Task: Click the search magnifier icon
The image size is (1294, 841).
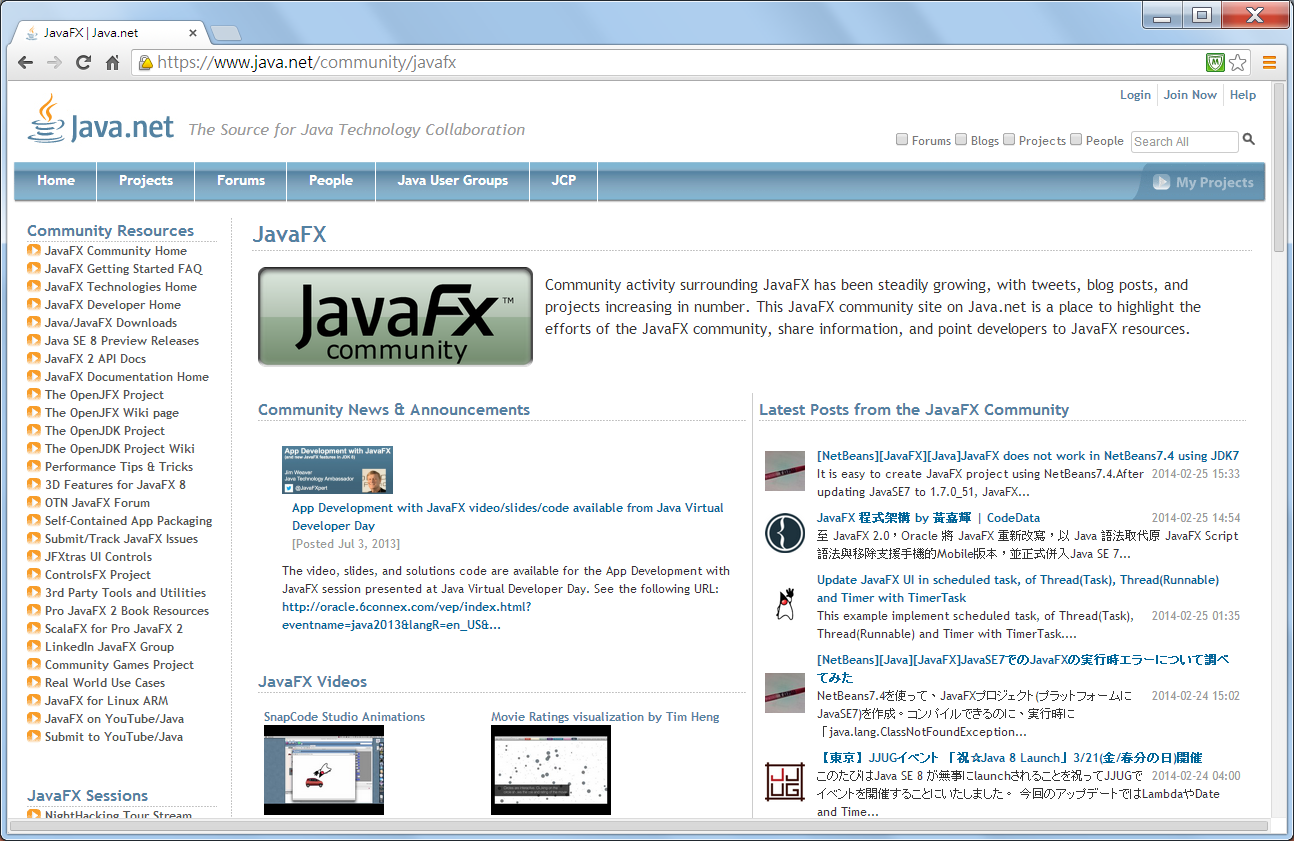Action: (x=1249, y=140)
